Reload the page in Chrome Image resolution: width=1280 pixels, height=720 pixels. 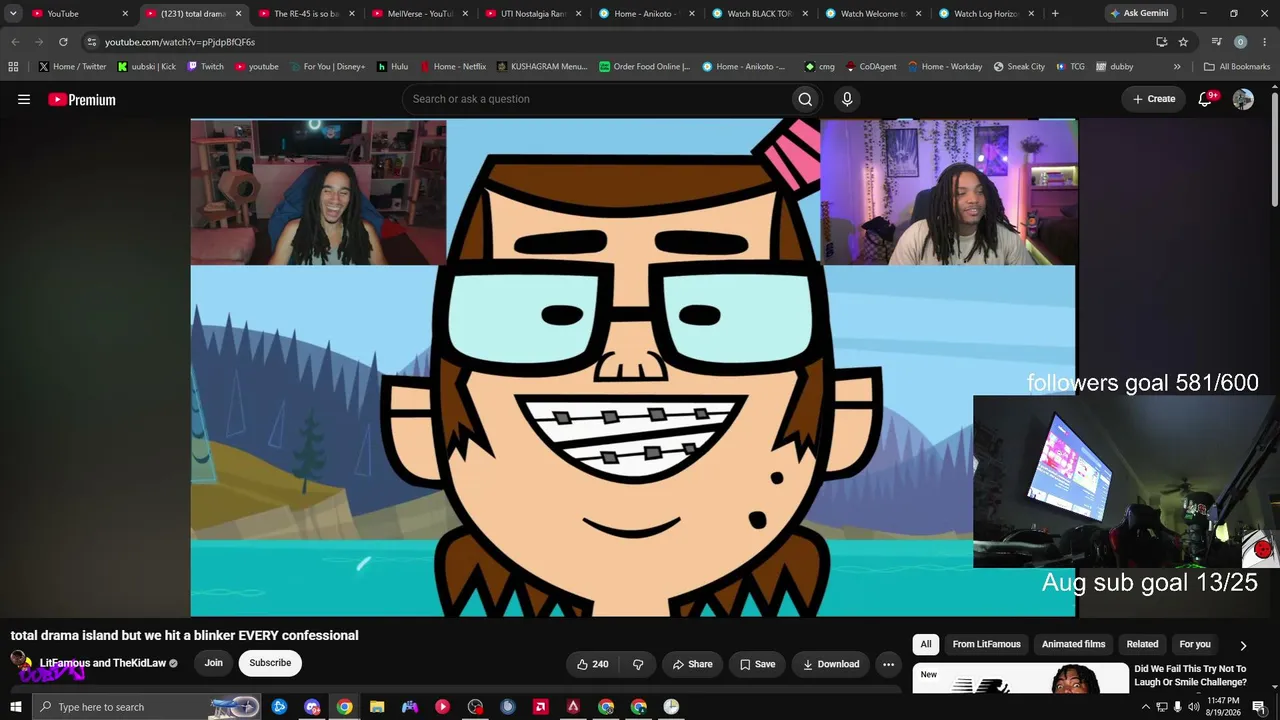click(x=63, y=42)
